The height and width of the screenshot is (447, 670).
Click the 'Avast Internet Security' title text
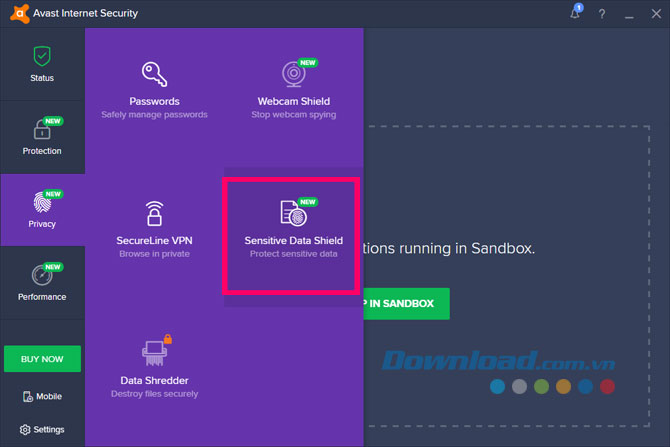coord(85,13)
